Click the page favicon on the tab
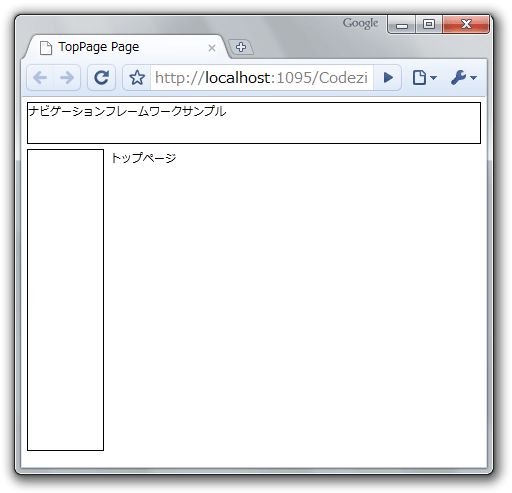 (x=46, y=48)
